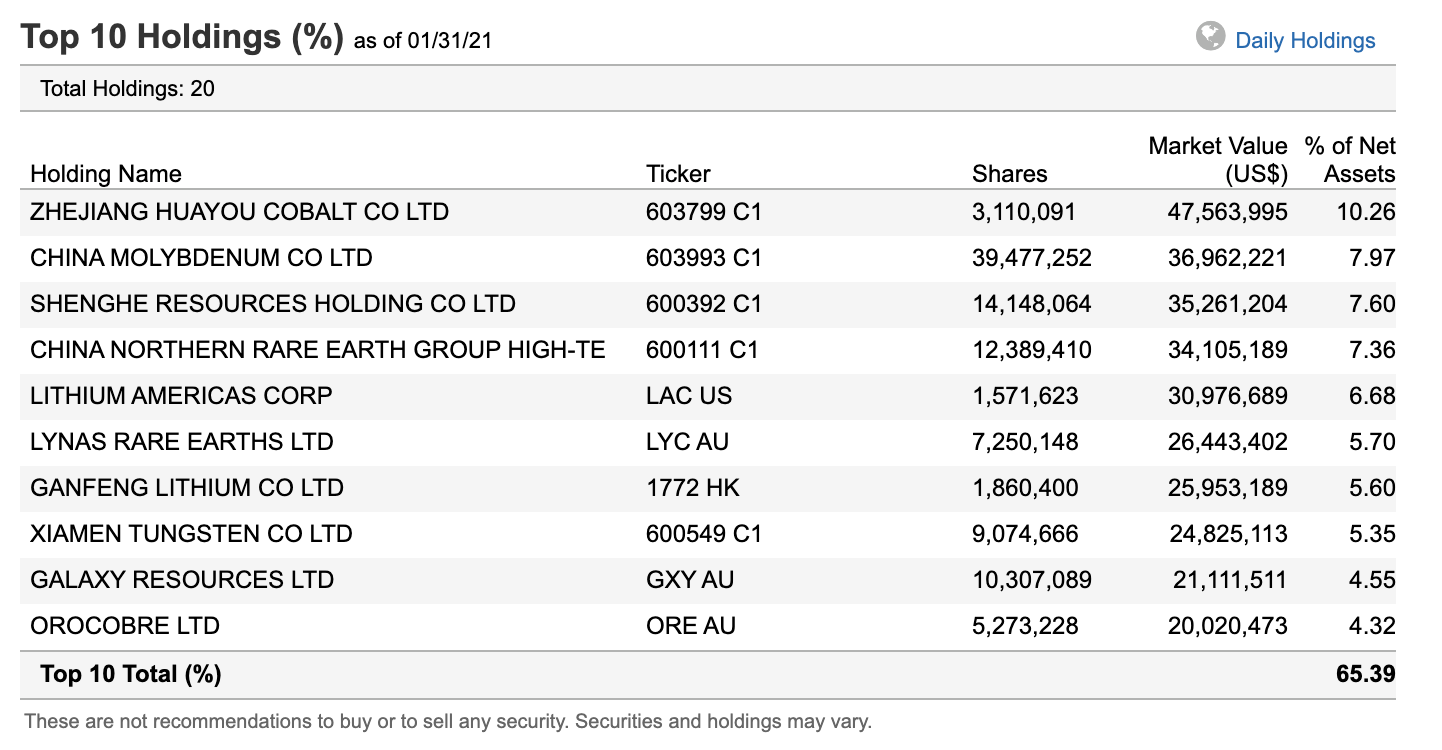Viewport: 1442px width, 750px height.
Task: Click net assets percentage 5.35
Action: pos(1372,534)
